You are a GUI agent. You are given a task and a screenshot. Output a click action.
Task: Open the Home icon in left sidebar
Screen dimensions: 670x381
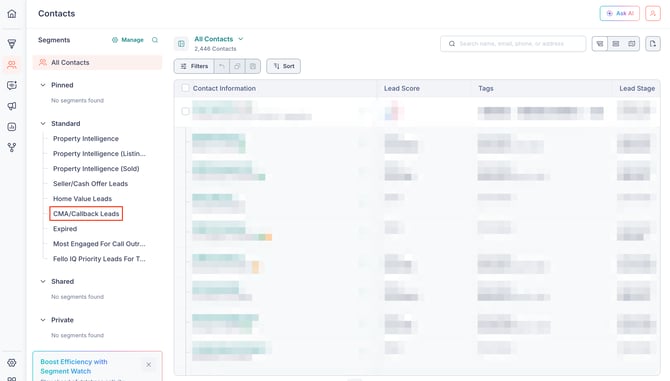point(12,14)
